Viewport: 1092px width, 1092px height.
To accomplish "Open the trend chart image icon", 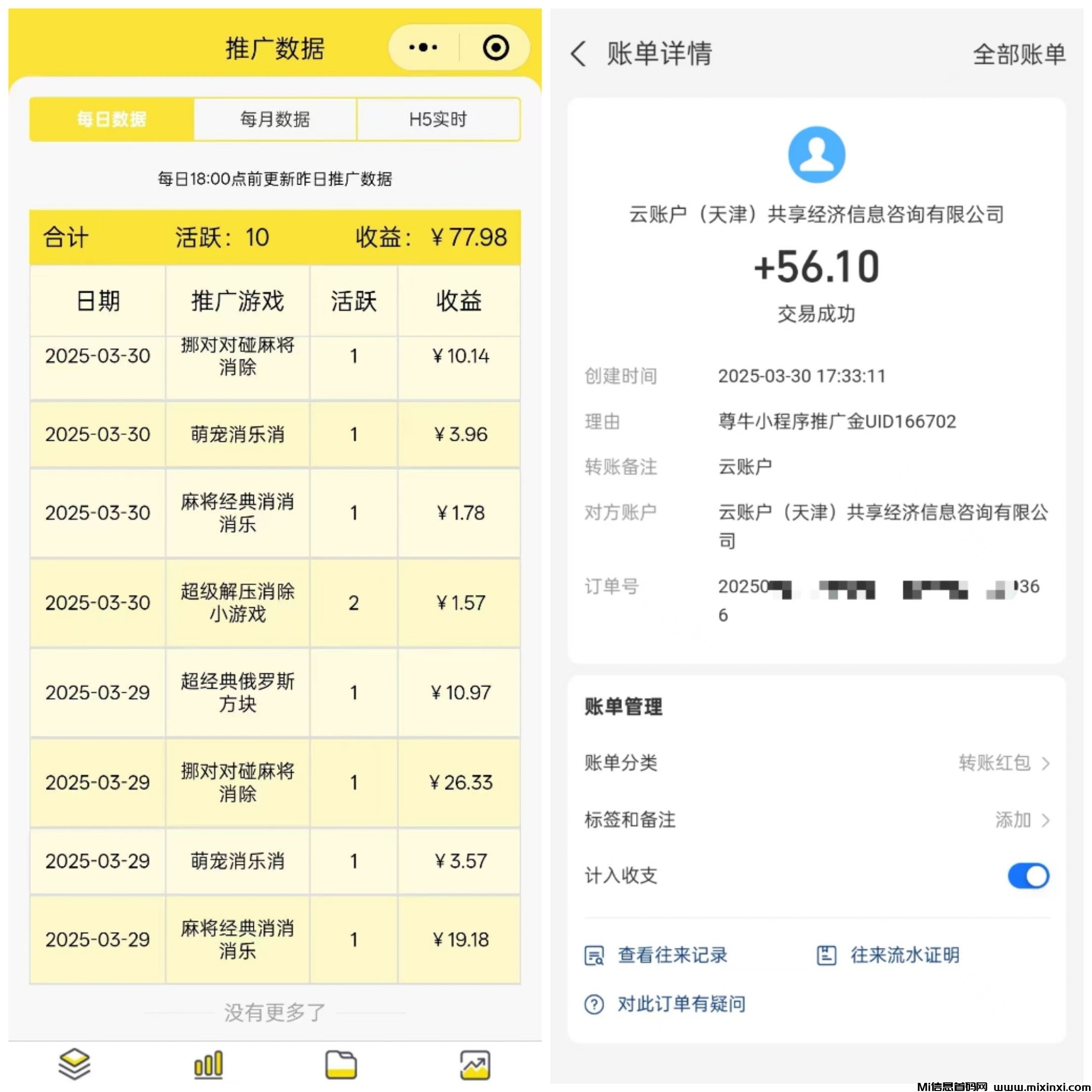I will (475, 1065).
